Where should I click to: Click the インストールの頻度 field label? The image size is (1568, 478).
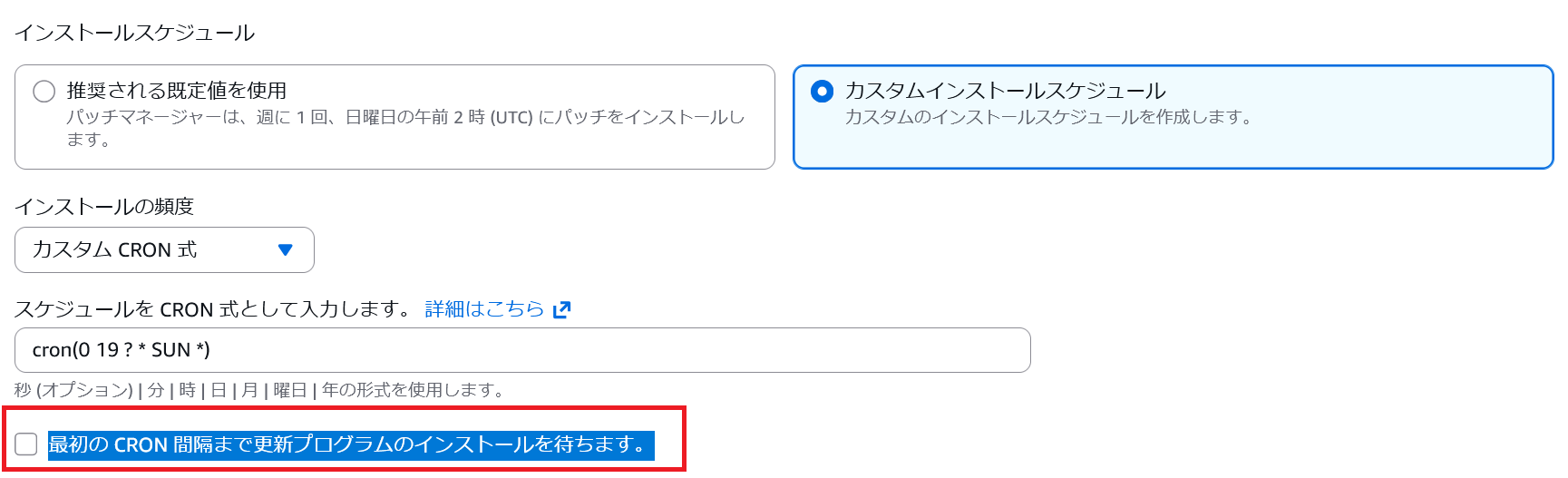pyautogui.click(x=104, y=207)
